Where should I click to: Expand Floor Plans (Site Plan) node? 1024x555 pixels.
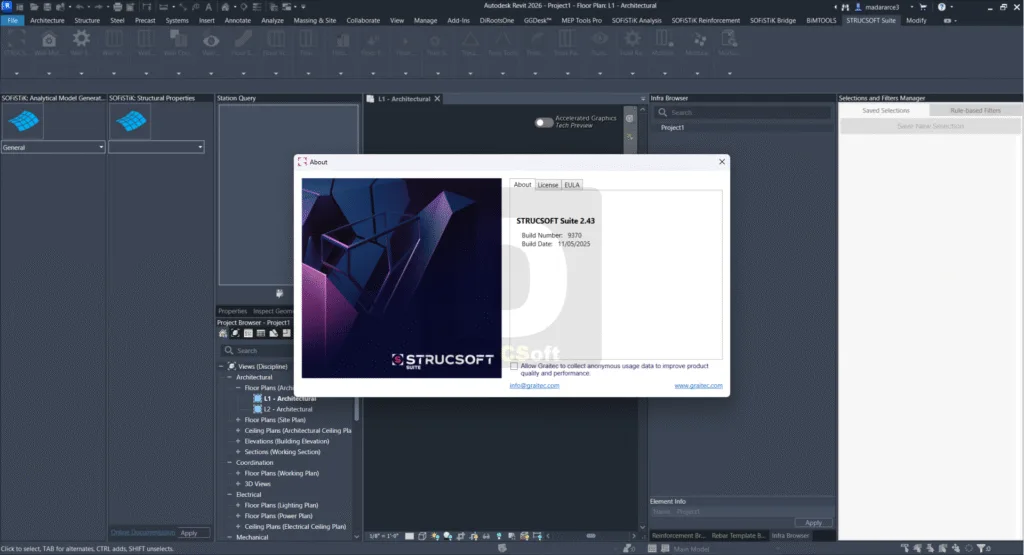point(238,420)
